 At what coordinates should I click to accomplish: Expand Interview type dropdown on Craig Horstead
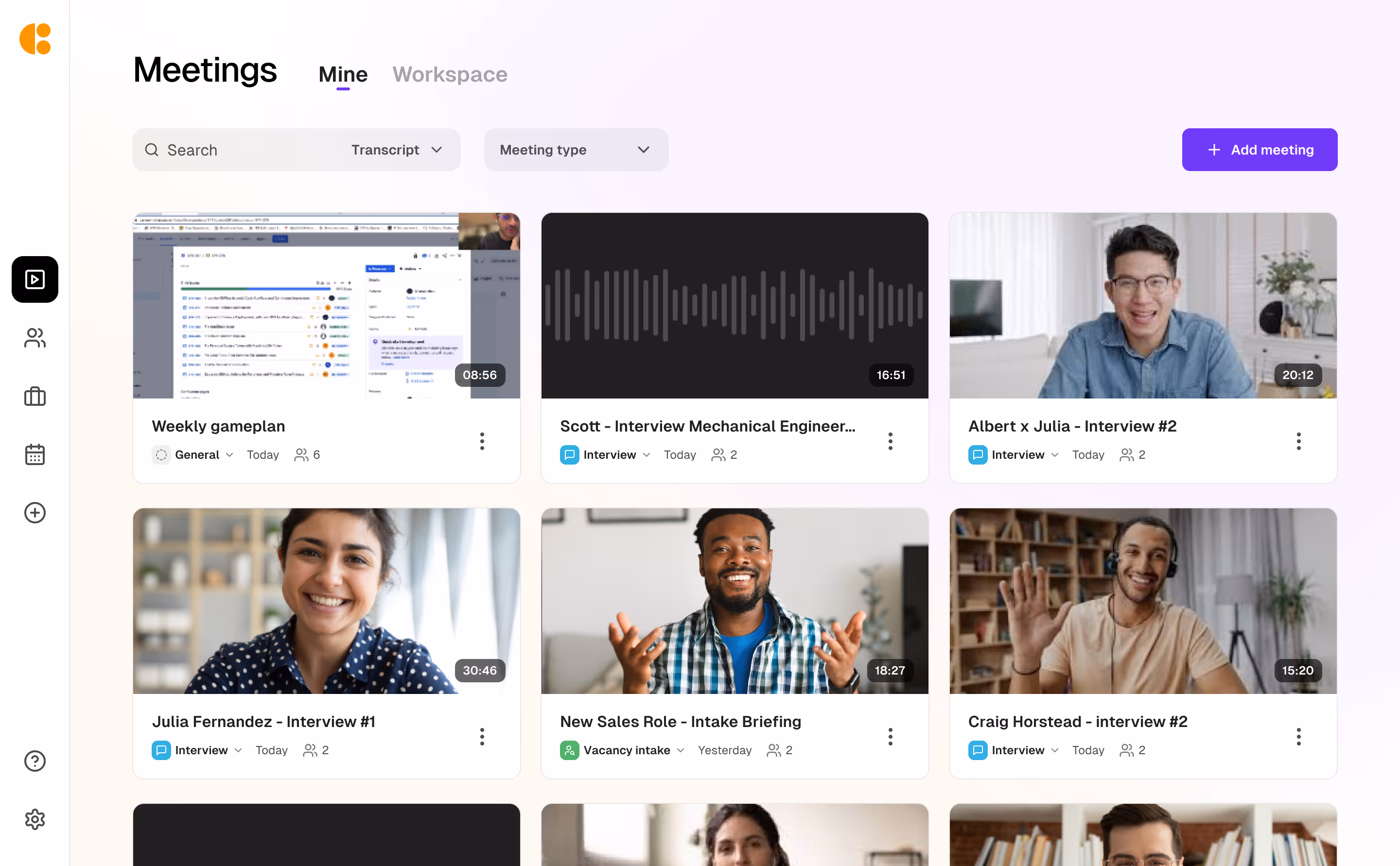tap(1054, 750)
